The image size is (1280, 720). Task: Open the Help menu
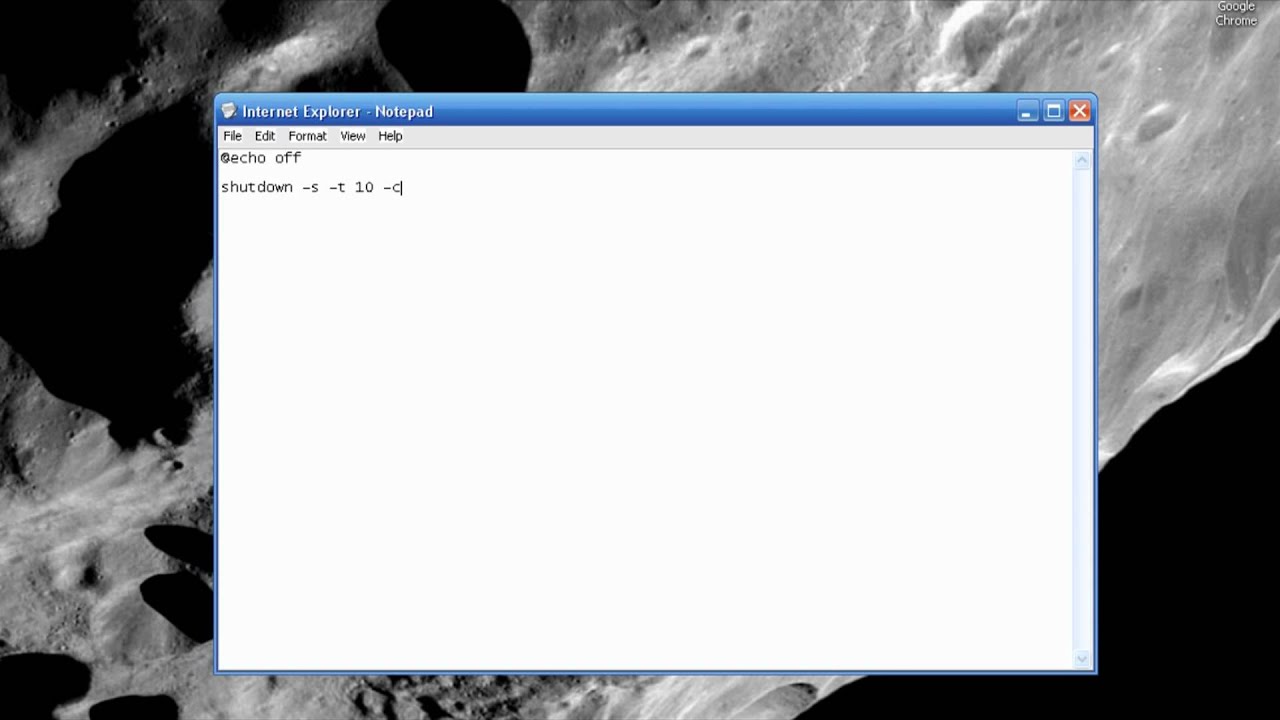(390, 136)
